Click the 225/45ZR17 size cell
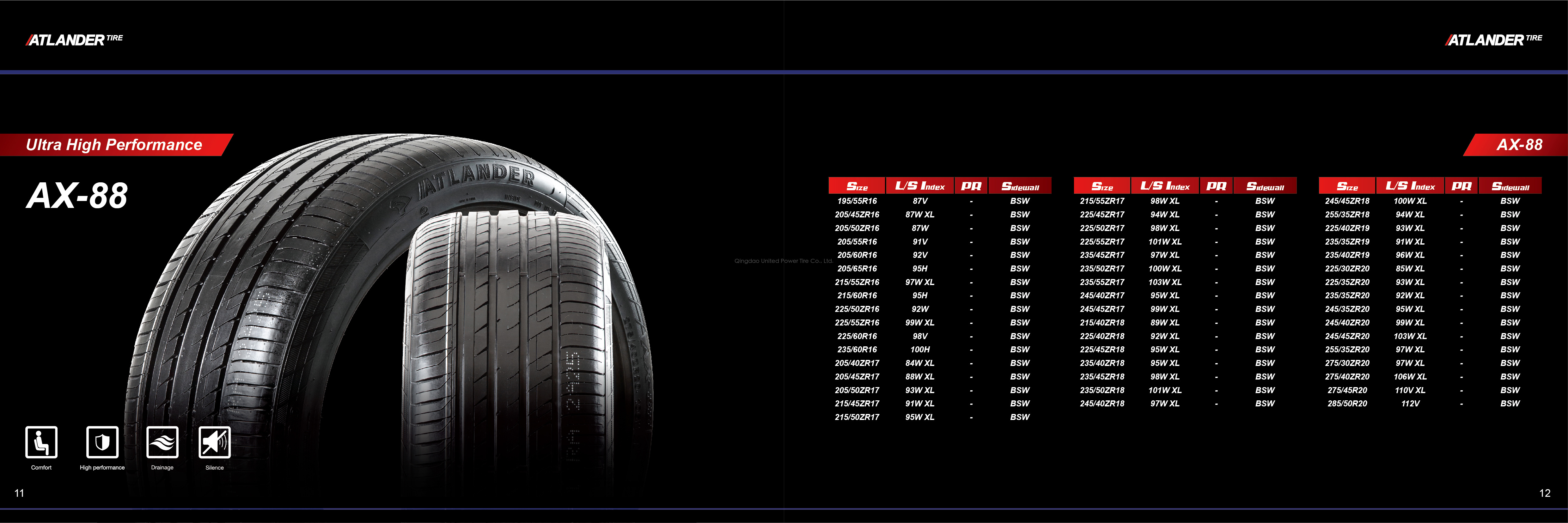The height and width of the screenshot is (523, 1568). point(1102,214)
